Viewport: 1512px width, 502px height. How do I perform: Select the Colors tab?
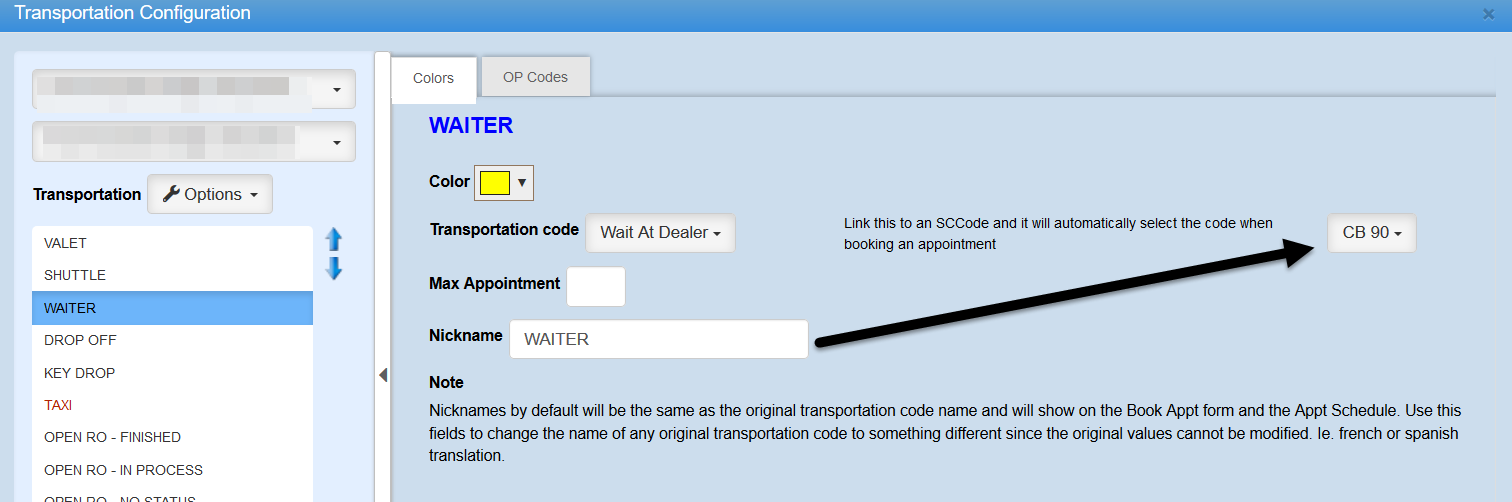coord(433,78)
